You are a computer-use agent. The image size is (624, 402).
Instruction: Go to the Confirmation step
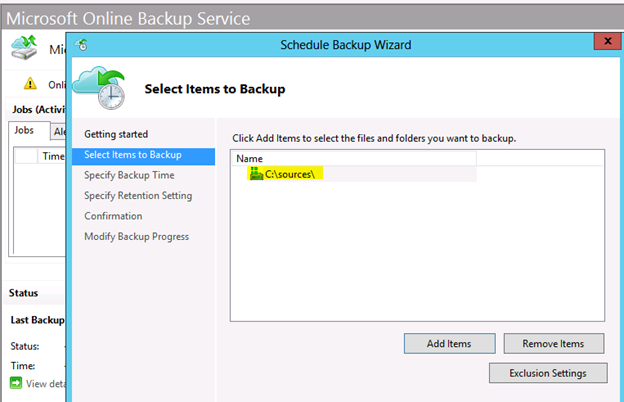(x=113, y=216)
